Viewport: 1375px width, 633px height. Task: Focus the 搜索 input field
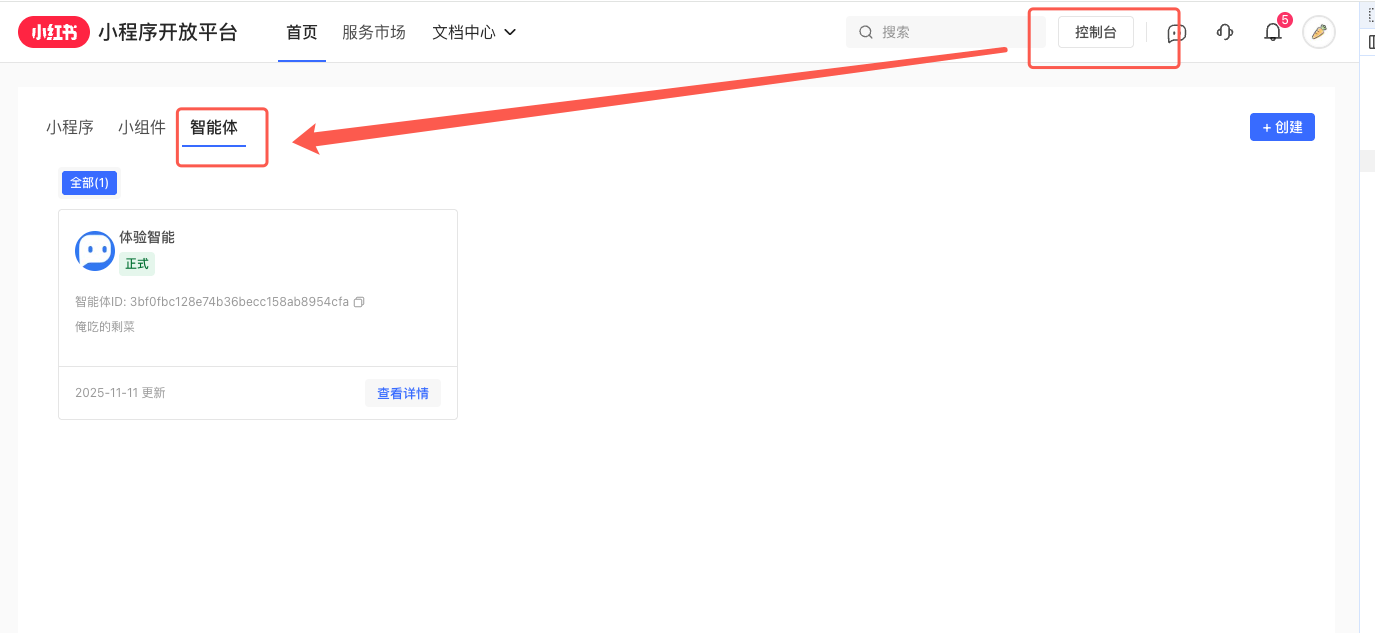[950, 32]
